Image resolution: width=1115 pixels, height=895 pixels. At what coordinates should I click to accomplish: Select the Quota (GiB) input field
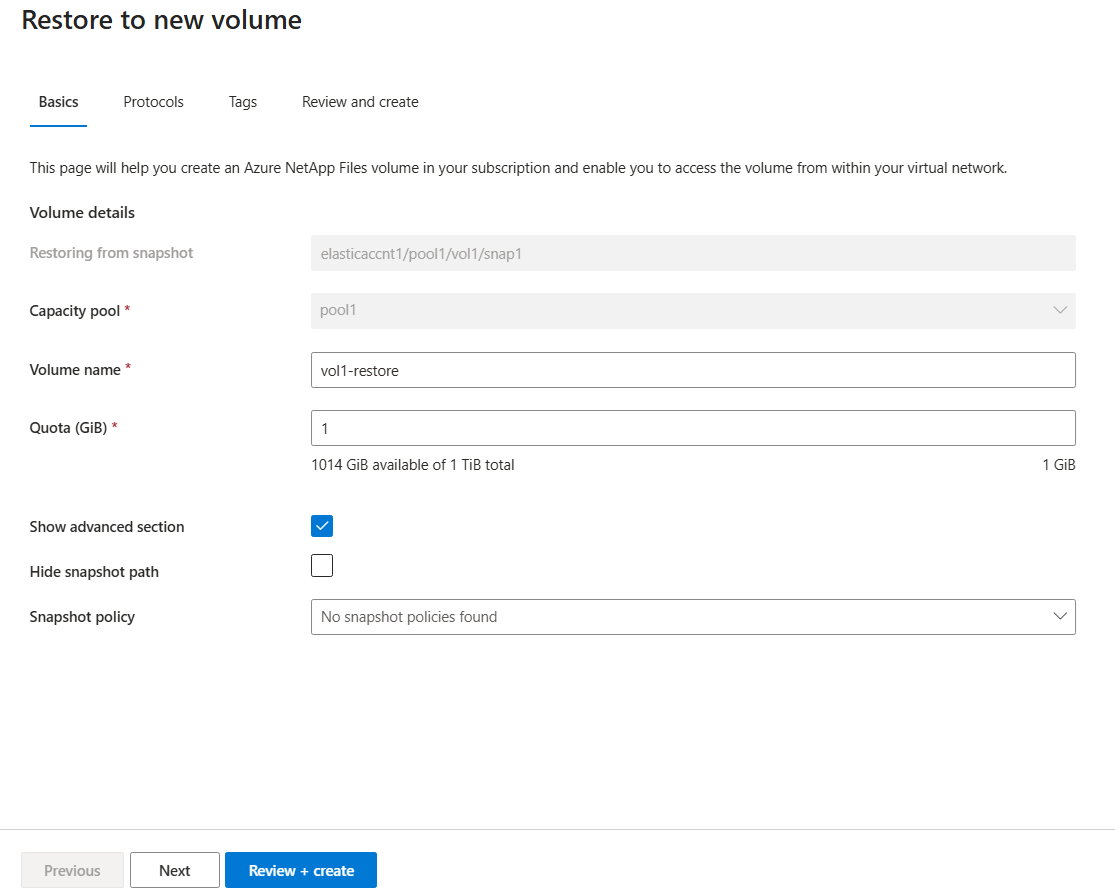[x=693, y=427]
